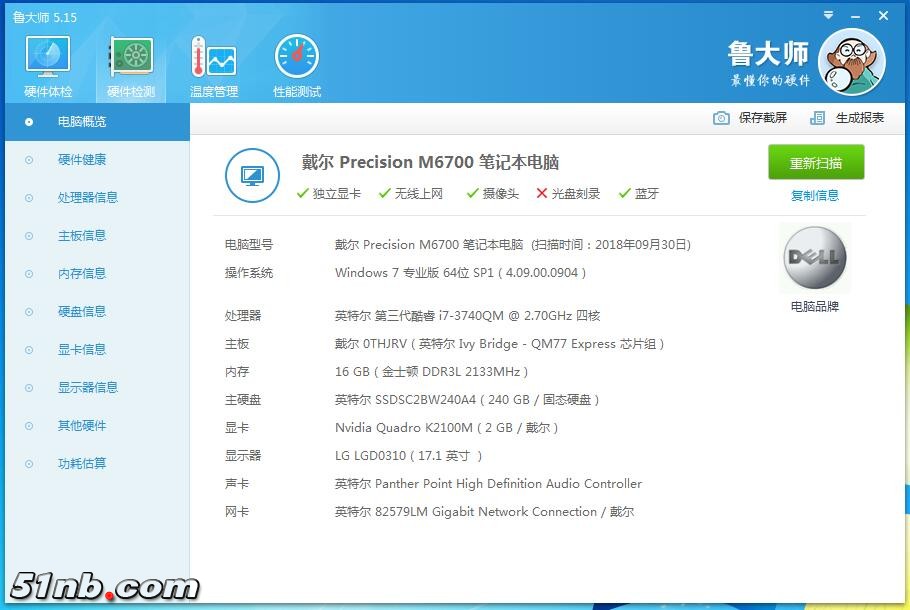Click 保存截屏 save screenshot text
The height and width of the screenshot is (610, 910).
763,118
